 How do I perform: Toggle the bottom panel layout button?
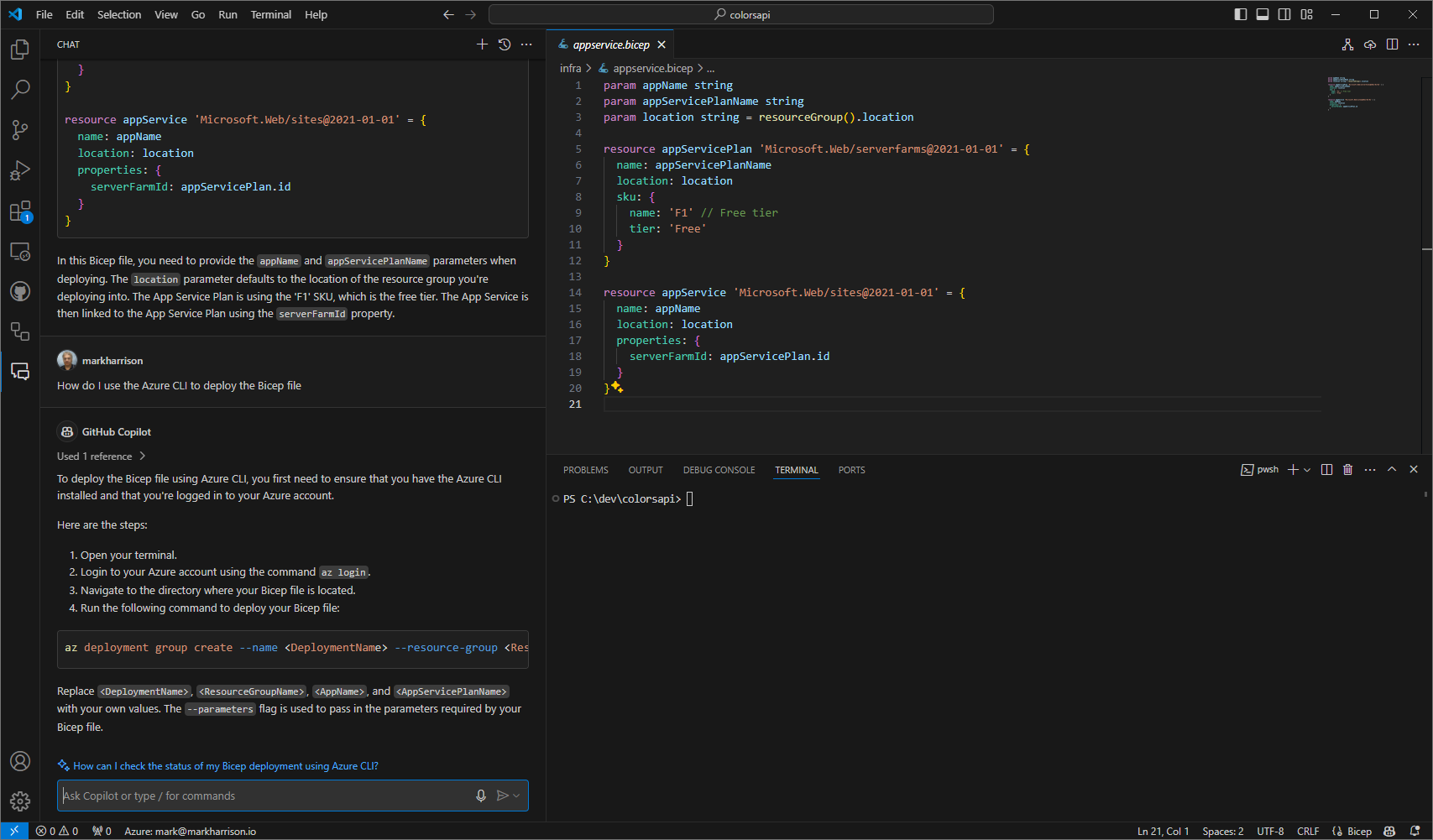point(1263,14)
